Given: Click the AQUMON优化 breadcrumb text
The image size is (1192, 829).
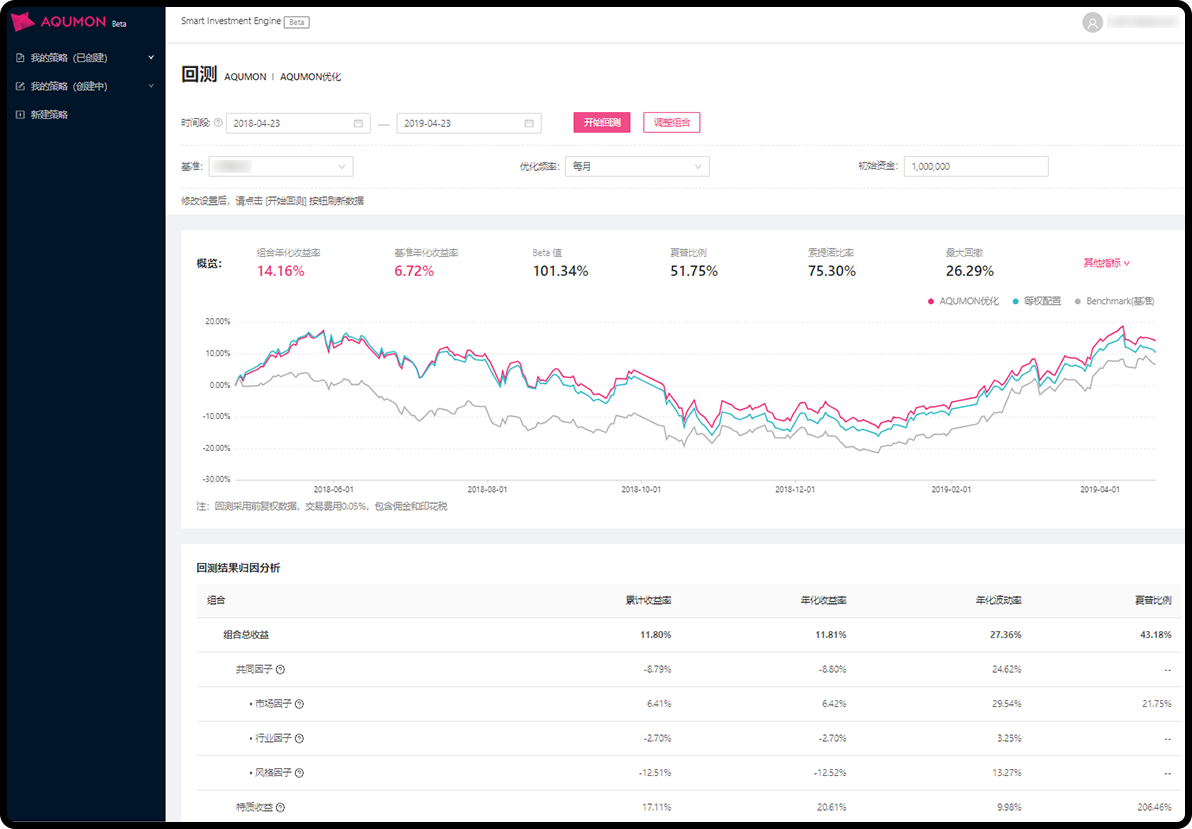Looking at the screenshot, I should tap(311, 77).
